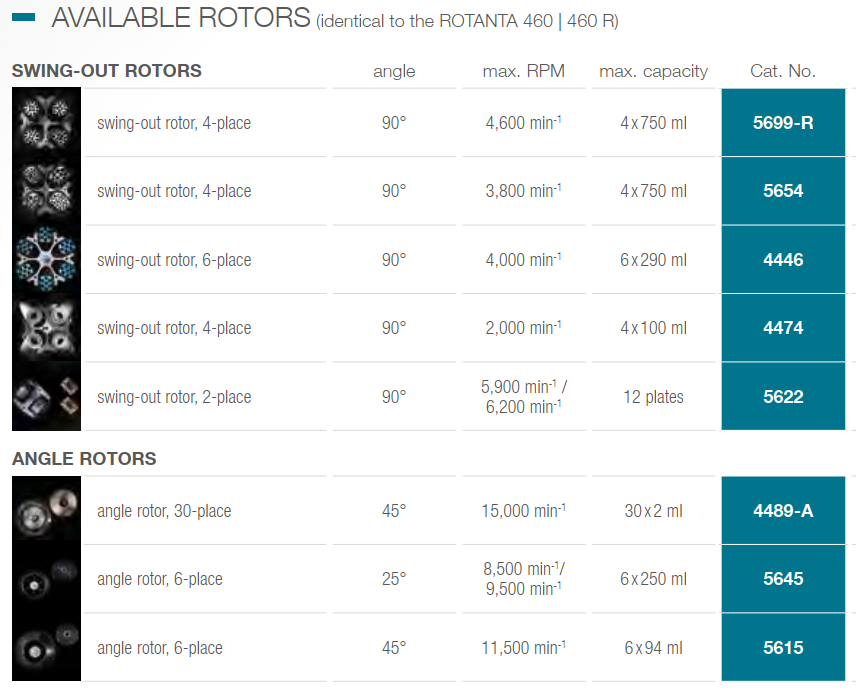Screen dimensions: 856x697
Task: Click the rotor image for Cat. No. 5654
Action: (42, 191)
